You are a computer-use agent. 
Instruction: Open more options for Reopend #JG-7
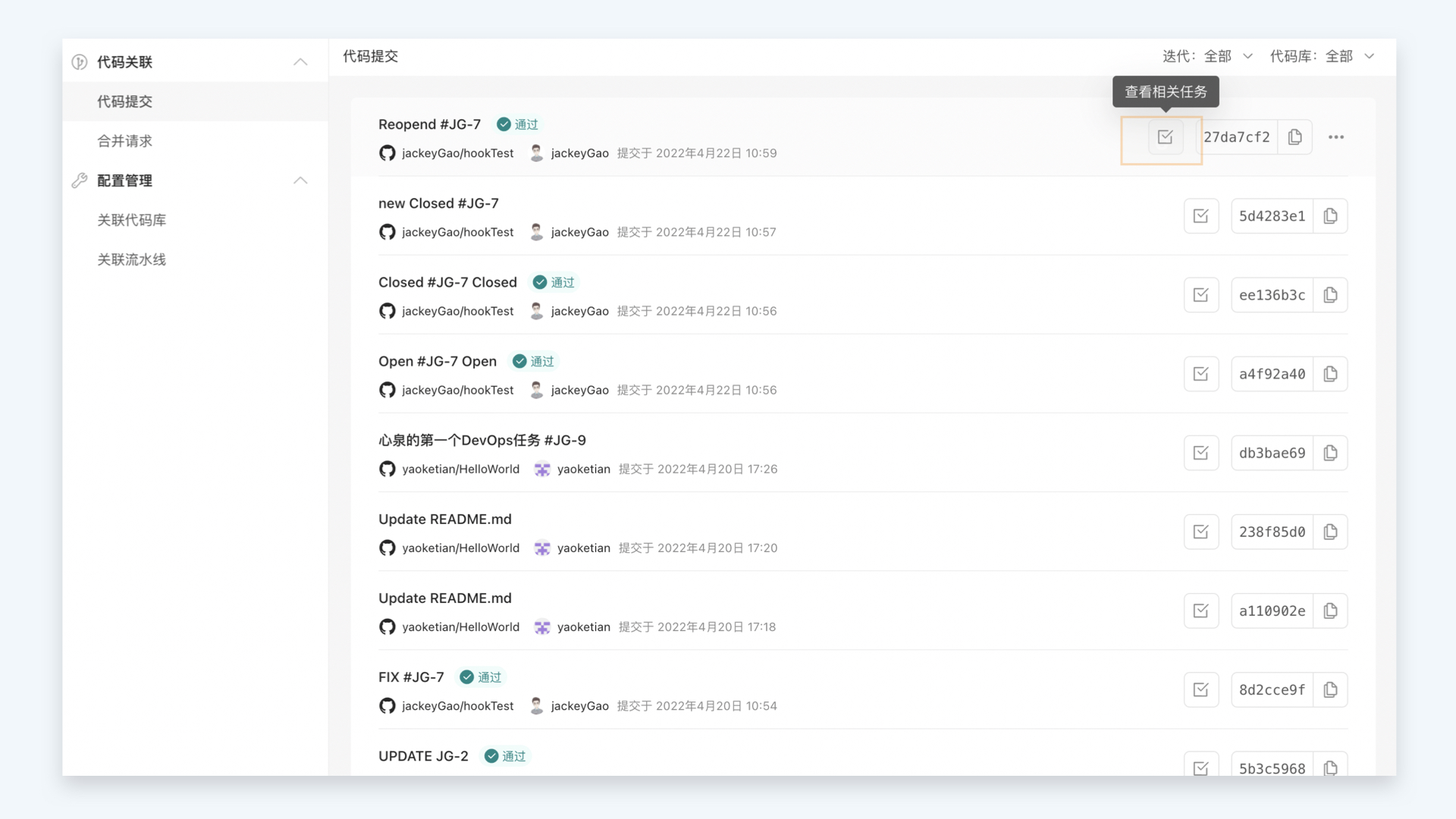[1335, 137]
